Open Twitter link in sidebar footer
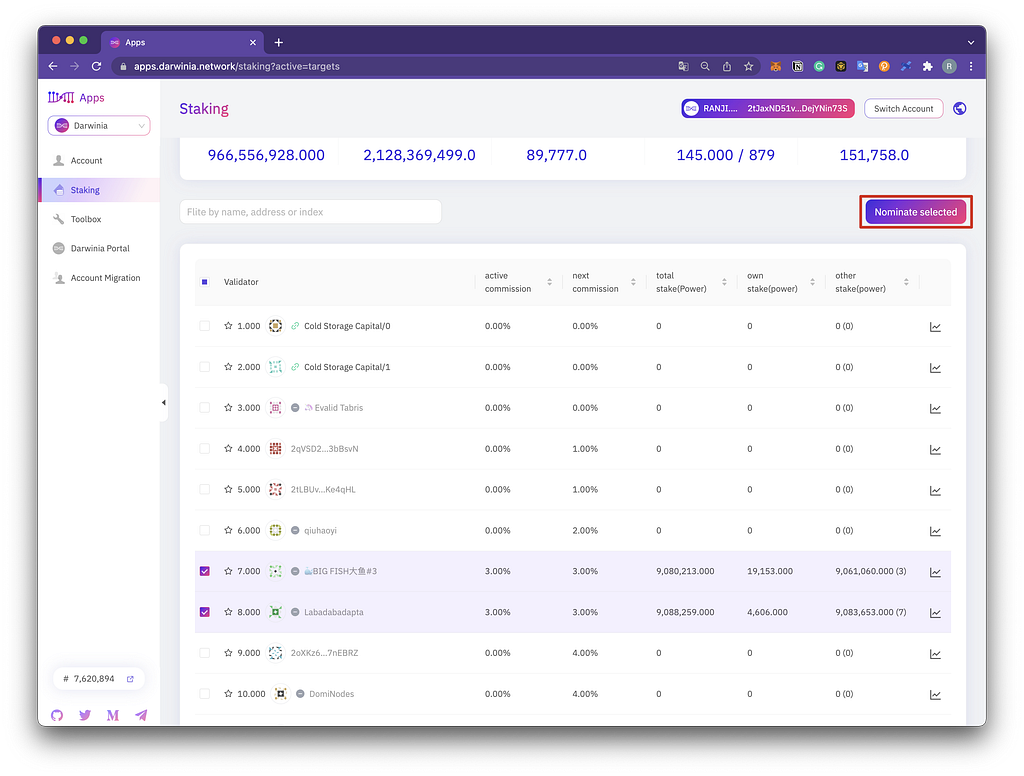1024x776 pixels. (x=85, y=715)
